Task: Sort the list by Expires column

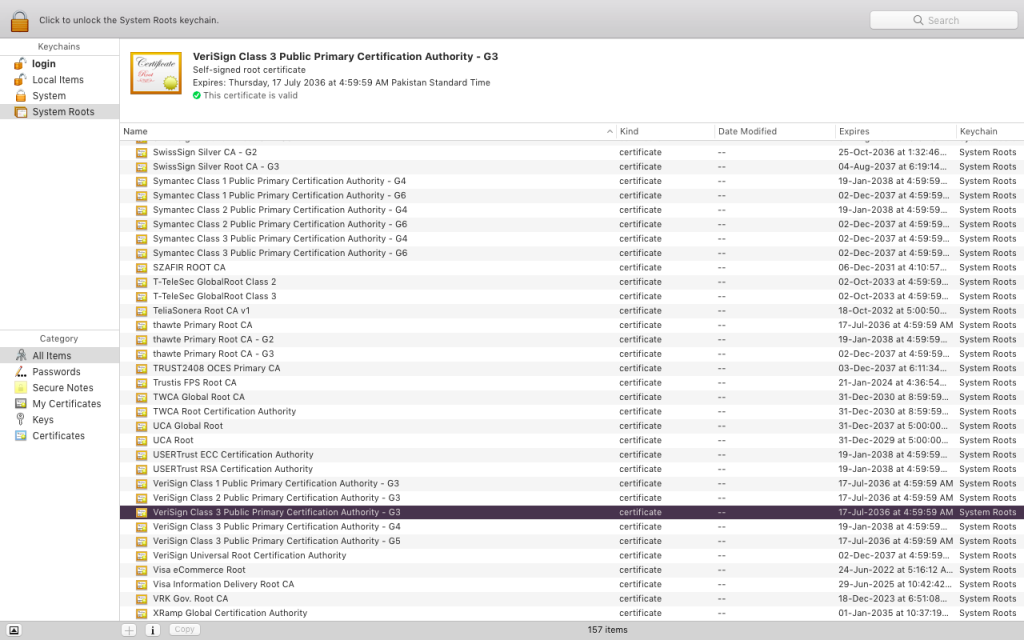Action: tap(896, 131)
